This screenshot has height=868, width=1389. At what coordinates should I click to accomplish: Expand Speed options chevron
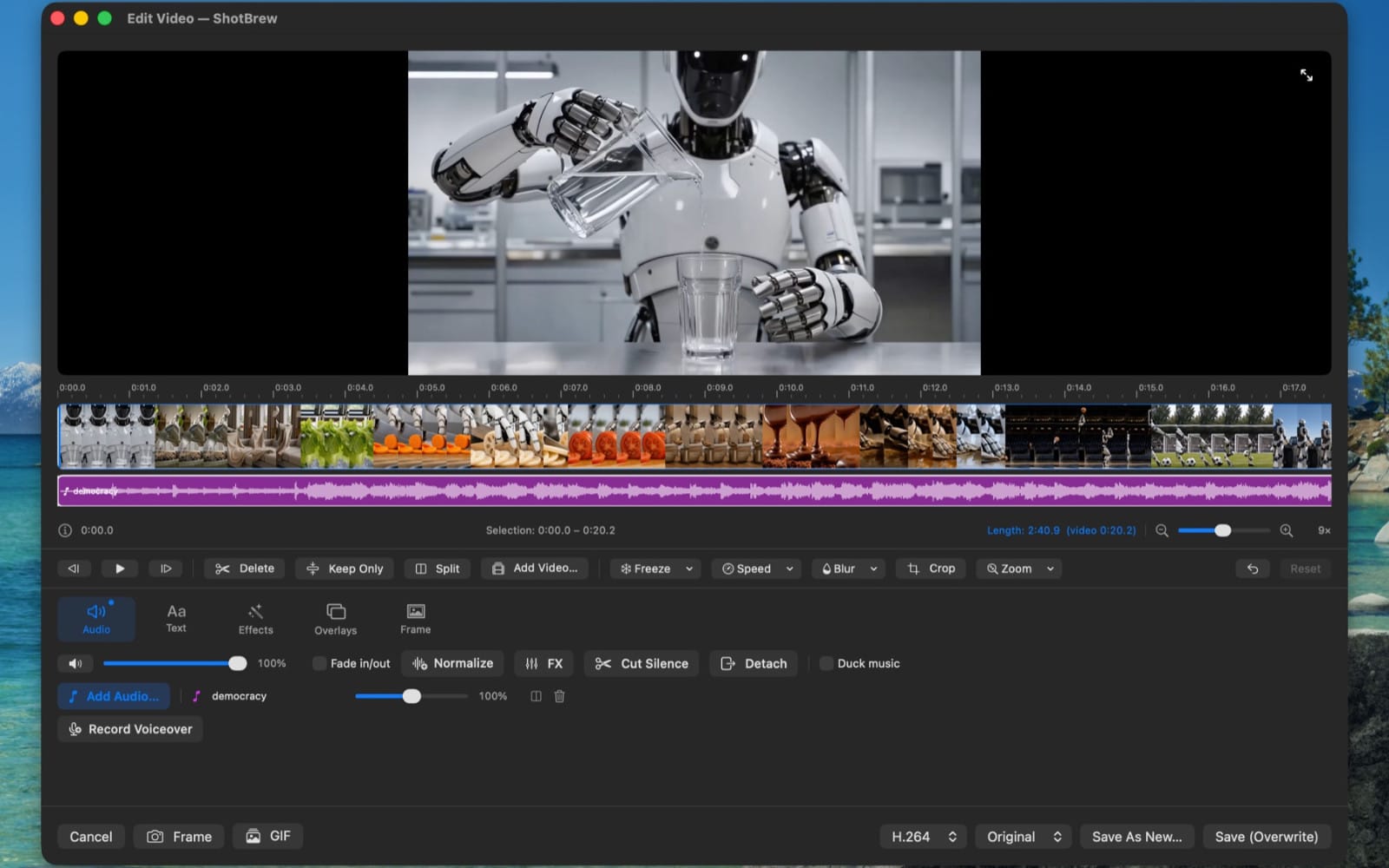click(790, 569)
